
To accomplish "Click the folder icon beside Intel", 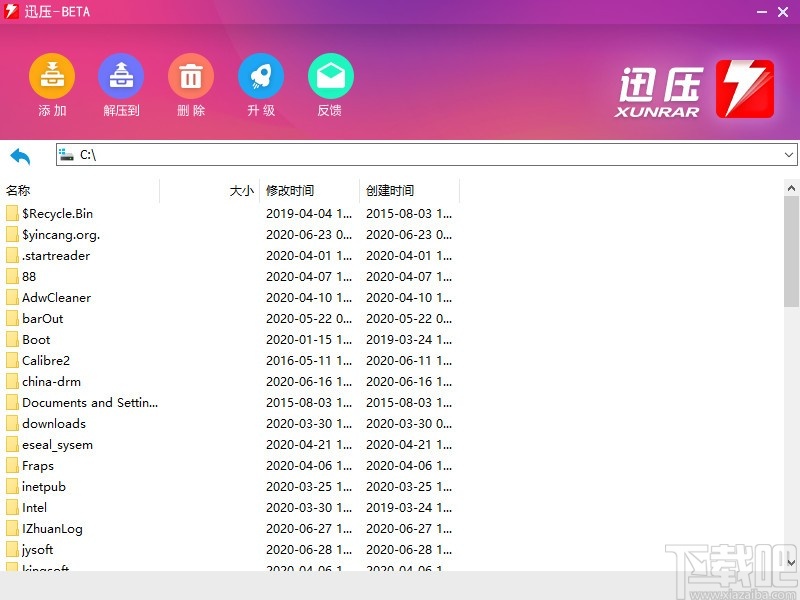I will [12, 507].
